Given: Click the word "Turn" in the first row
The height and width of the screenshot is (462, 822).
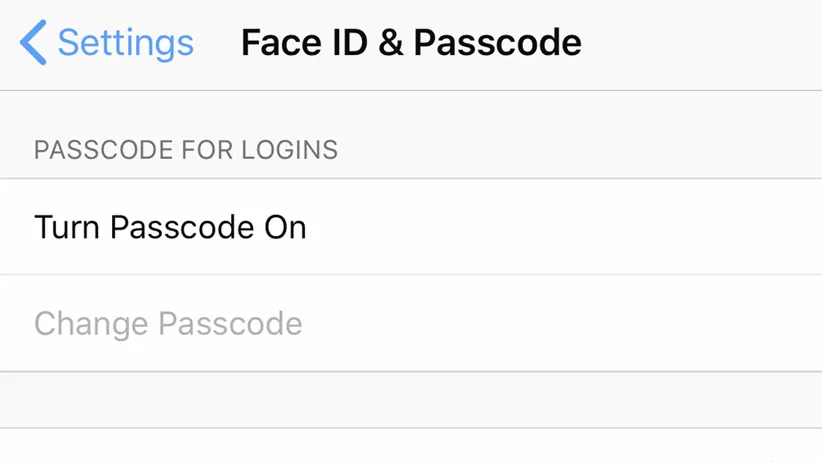Looking at the screenshot, I should tap(67, 228).
